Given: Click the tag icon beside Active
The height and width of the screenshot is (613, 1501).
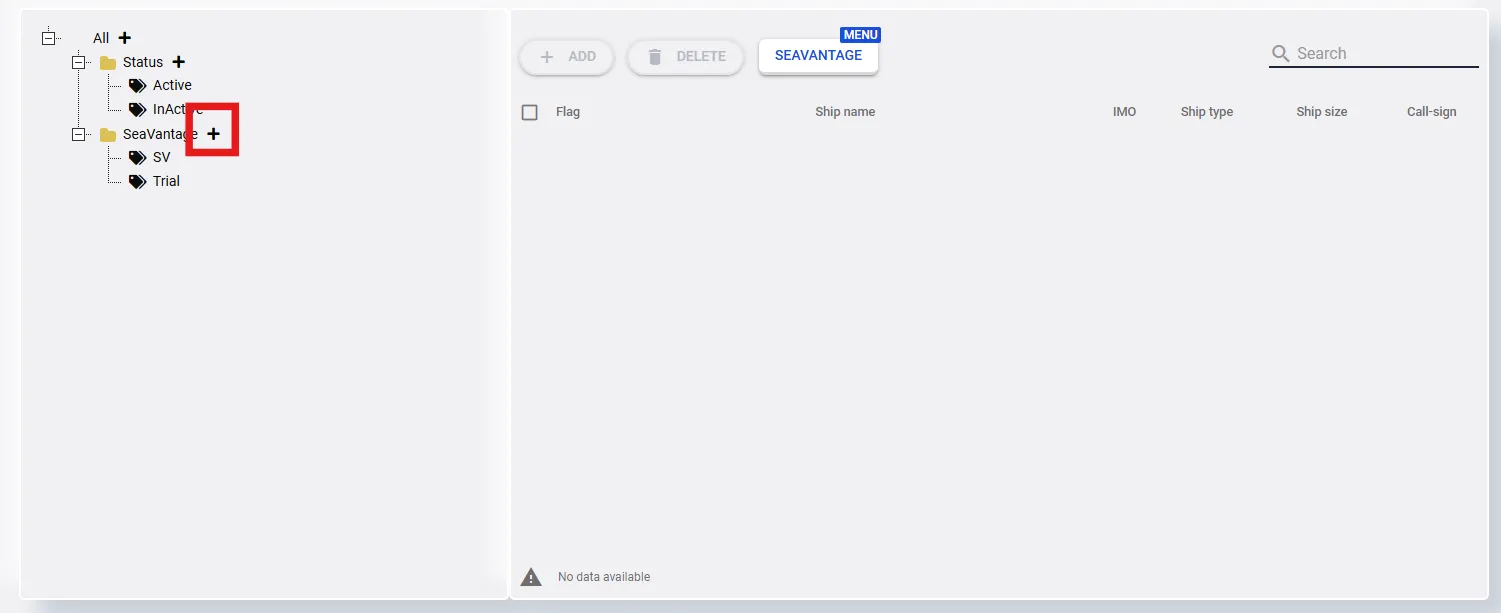Looking at the screenshot, I should [138, 86].
